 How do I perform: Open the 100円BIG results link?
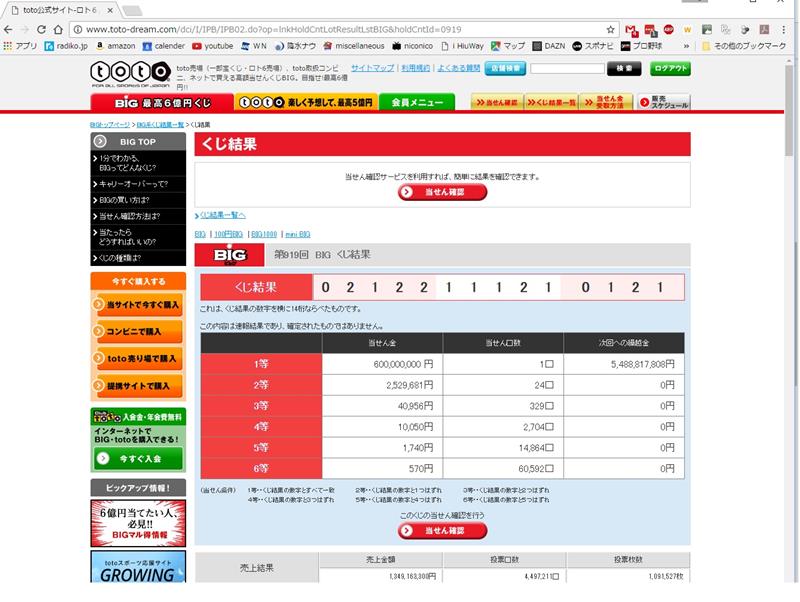coord(228,234)
